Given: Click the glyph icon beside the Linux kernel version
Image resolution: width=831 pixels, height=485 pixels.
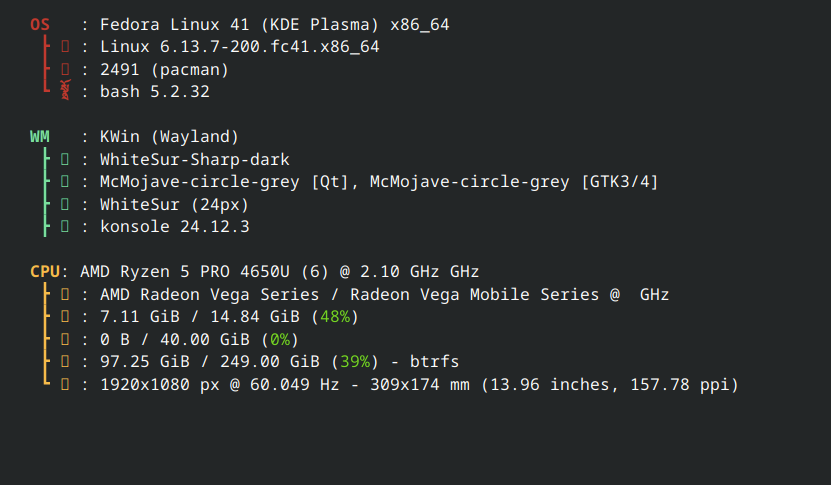Looking at the screenshot, I should [x=65, y=47].
